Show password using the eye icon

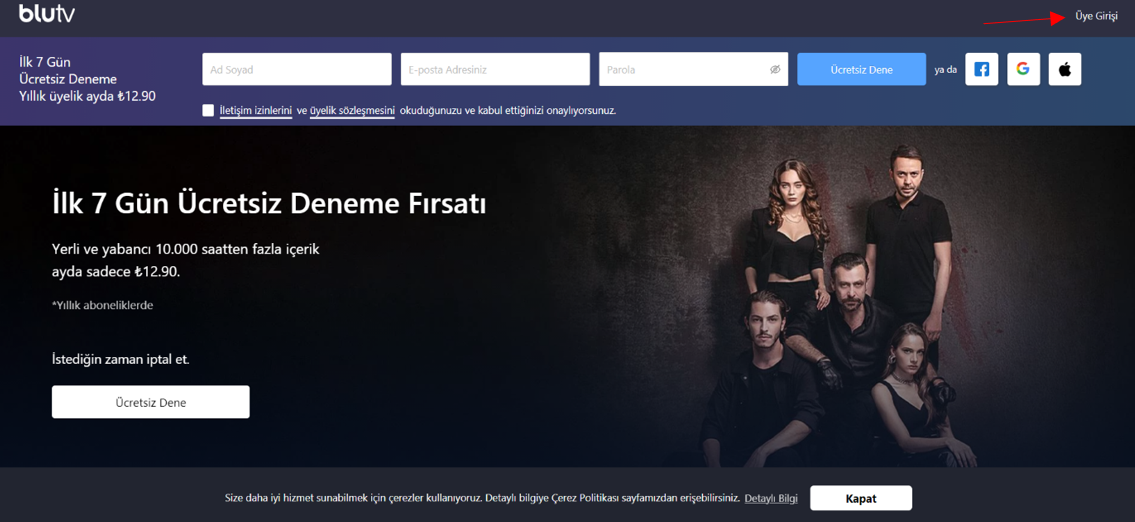click(775, 70)
